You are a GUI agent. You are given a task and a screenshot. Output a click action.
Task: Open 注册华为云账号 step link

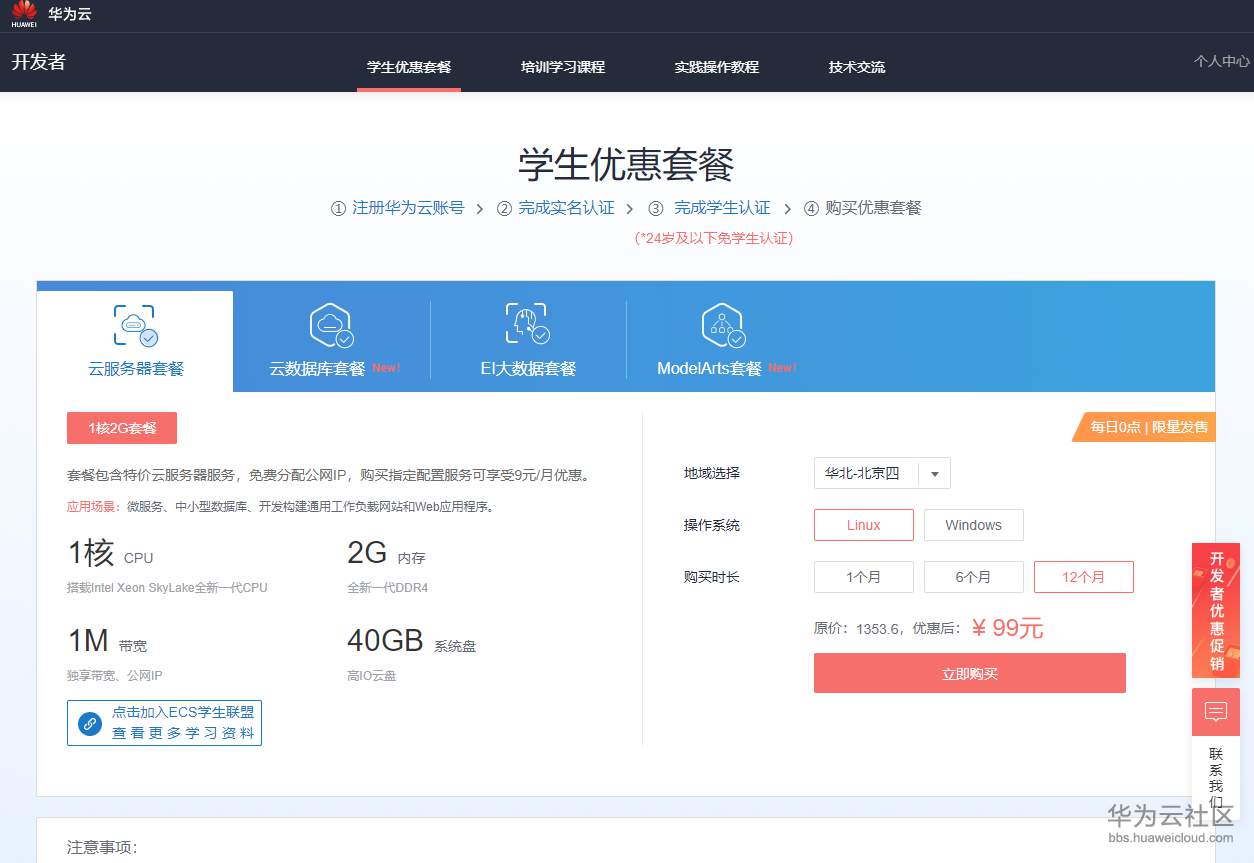[408, 208]
